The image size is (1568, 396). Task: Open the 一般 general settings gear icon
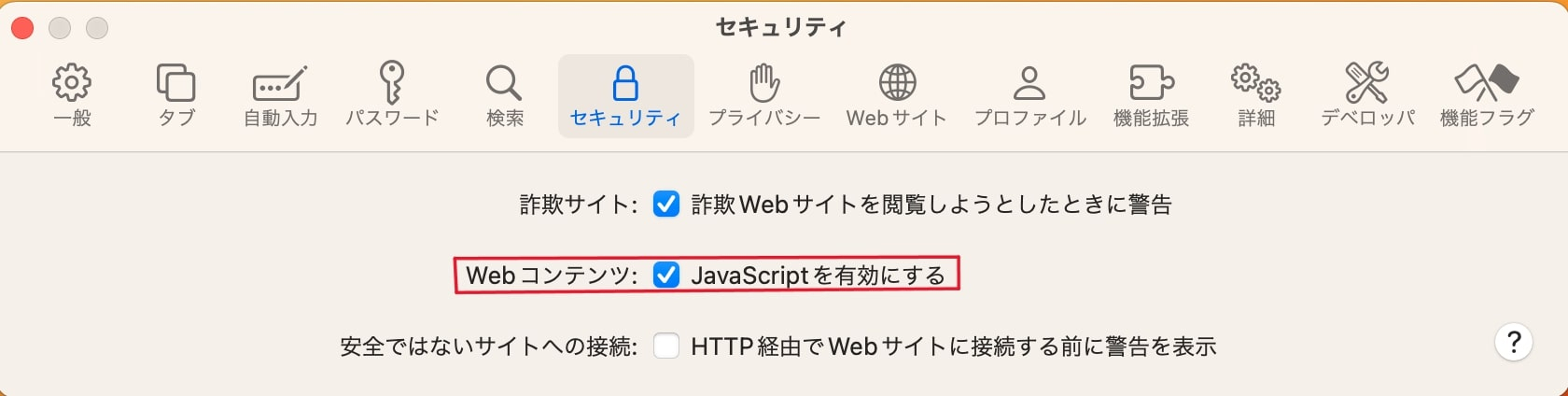(72, 83)
